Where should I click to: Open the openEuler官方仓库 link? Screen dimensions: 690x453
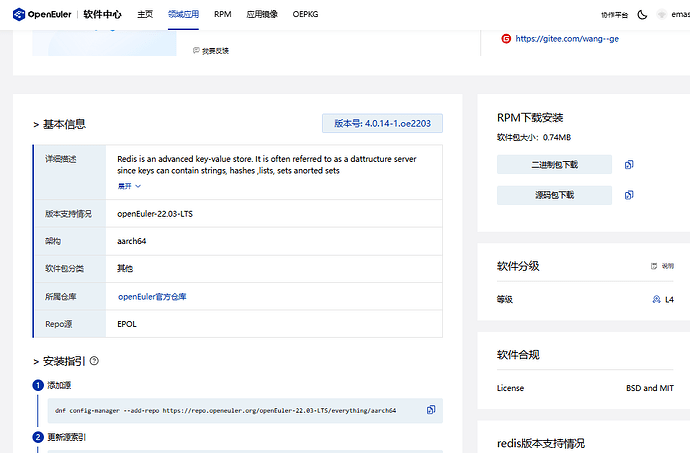pos(152,297)
